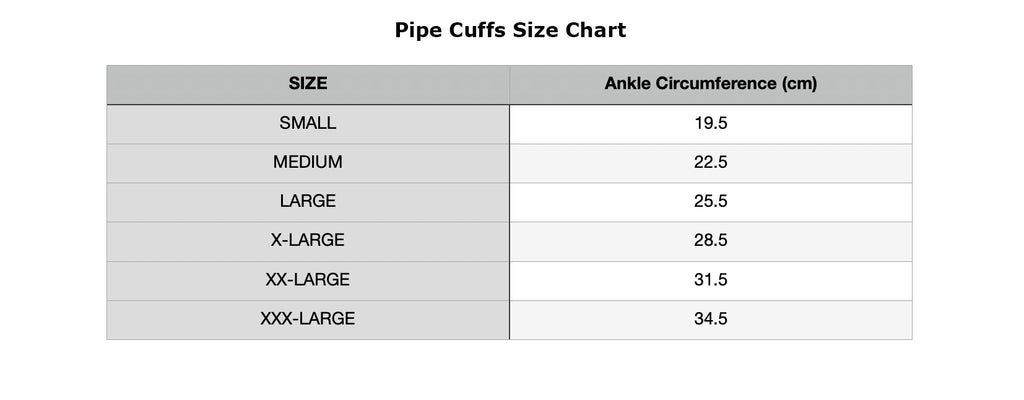Select the 28.5 circumference value
Viewport: 1024px width, 400px height.
[710, 241]
